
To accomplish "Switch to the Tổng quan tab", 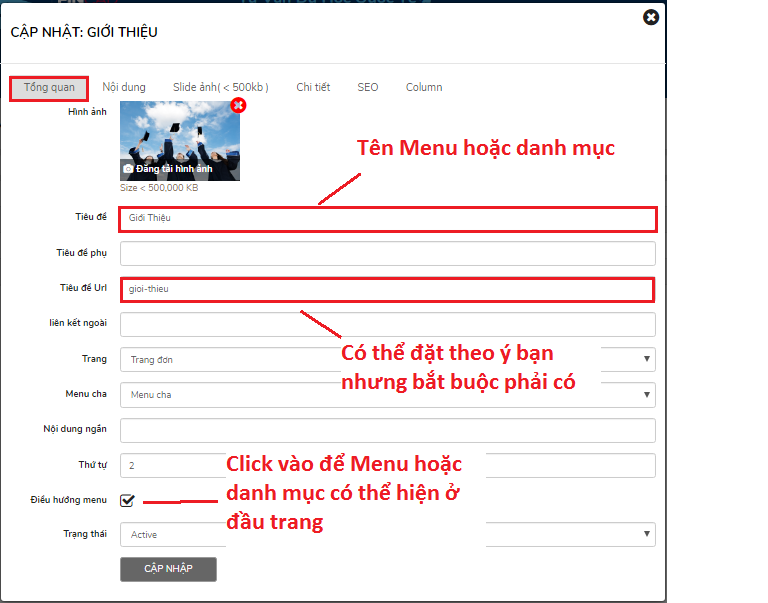I will click(x=49, y=88).
